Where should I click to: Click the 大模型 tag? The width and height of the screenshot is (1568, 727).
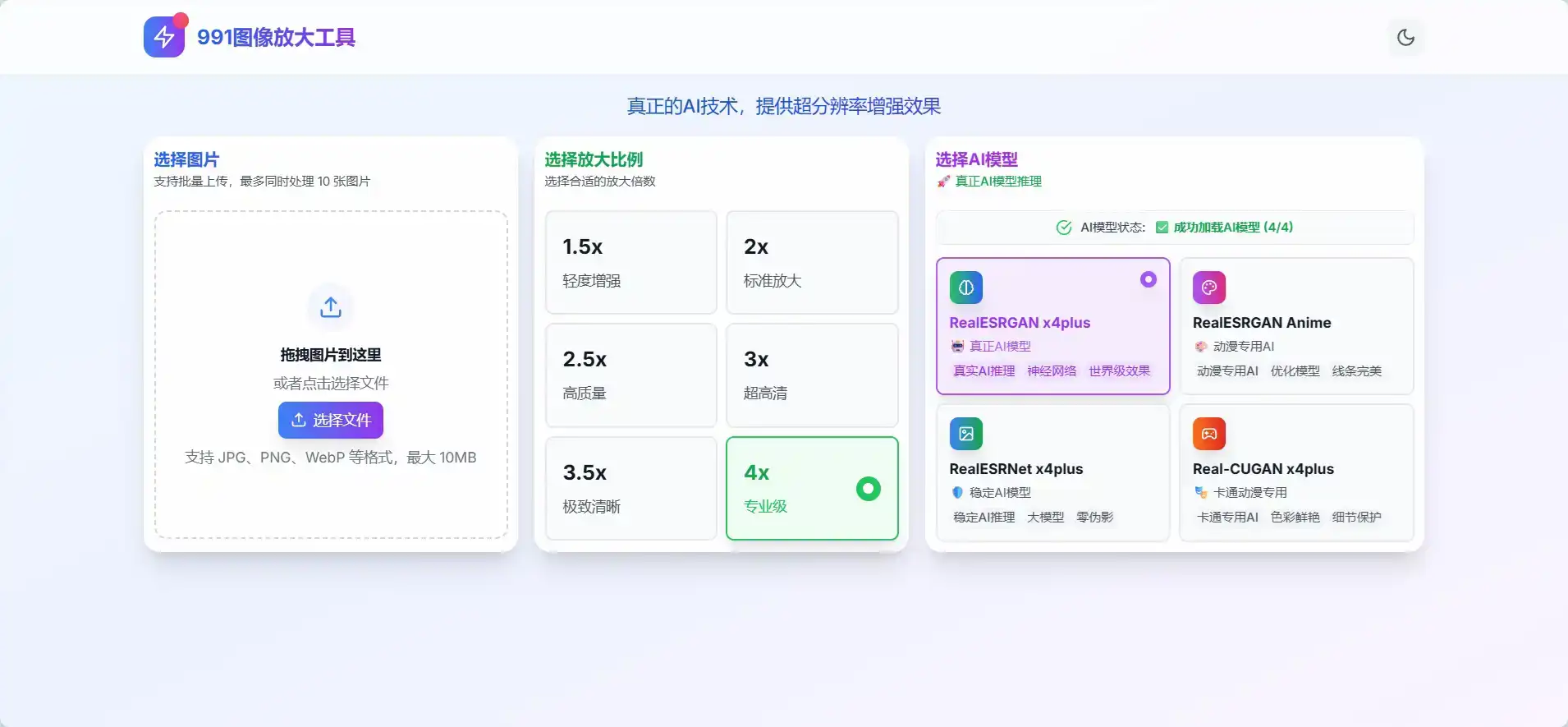click(x=1046, y=518)
